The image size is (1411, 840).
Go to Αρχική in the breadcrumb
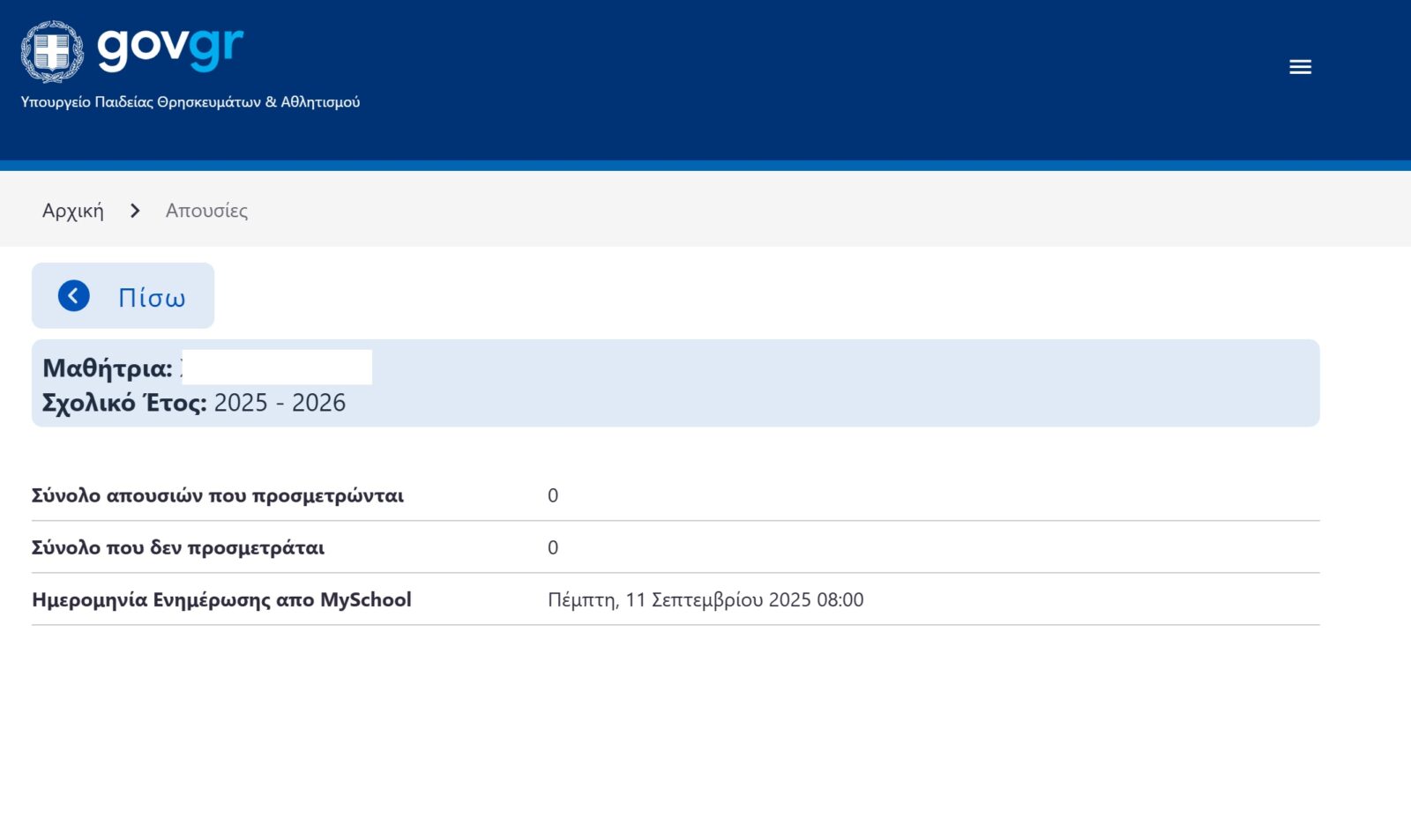click(x=73, y=211)
